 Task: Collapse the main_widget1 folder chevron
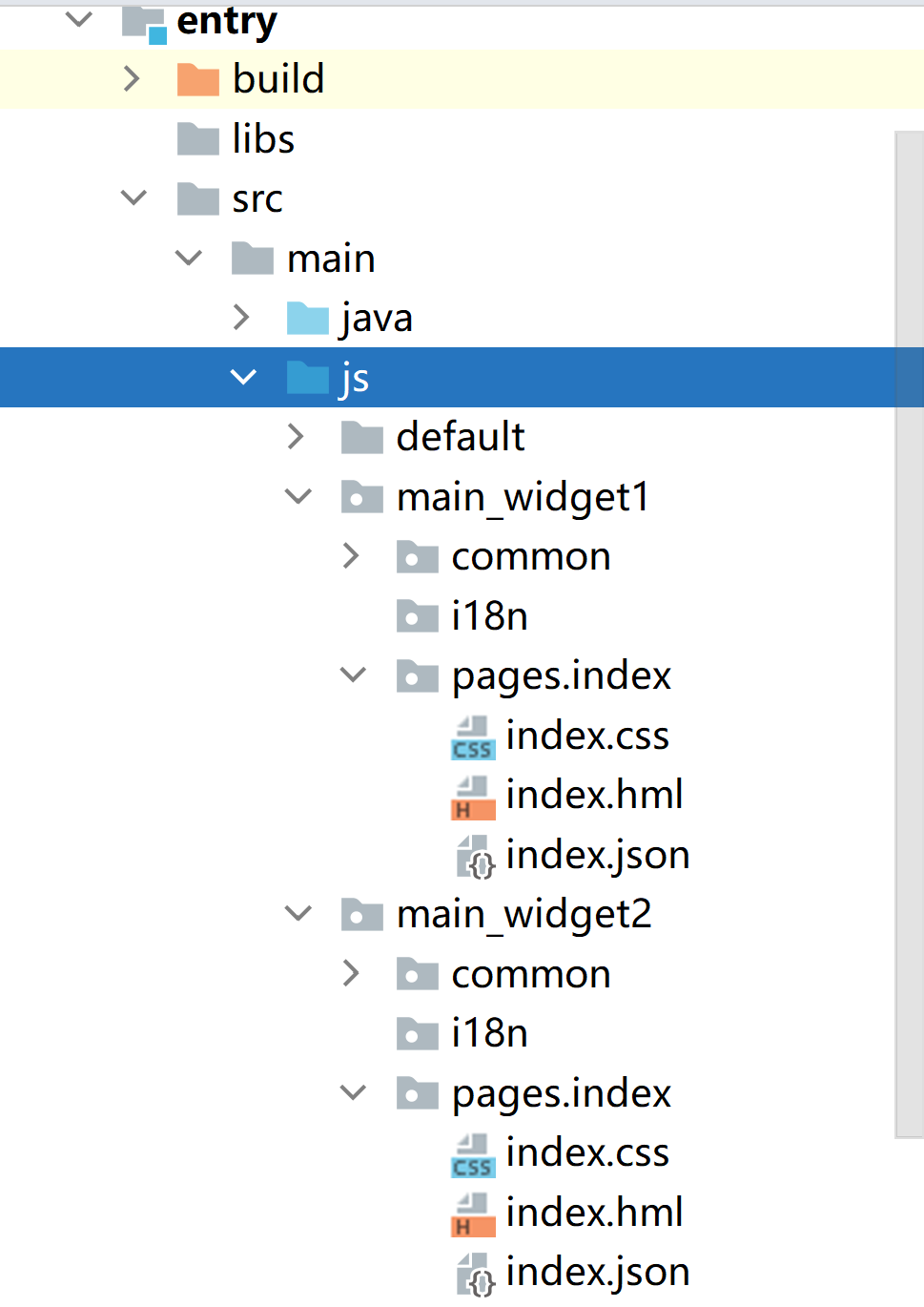(x=298, y=497)
